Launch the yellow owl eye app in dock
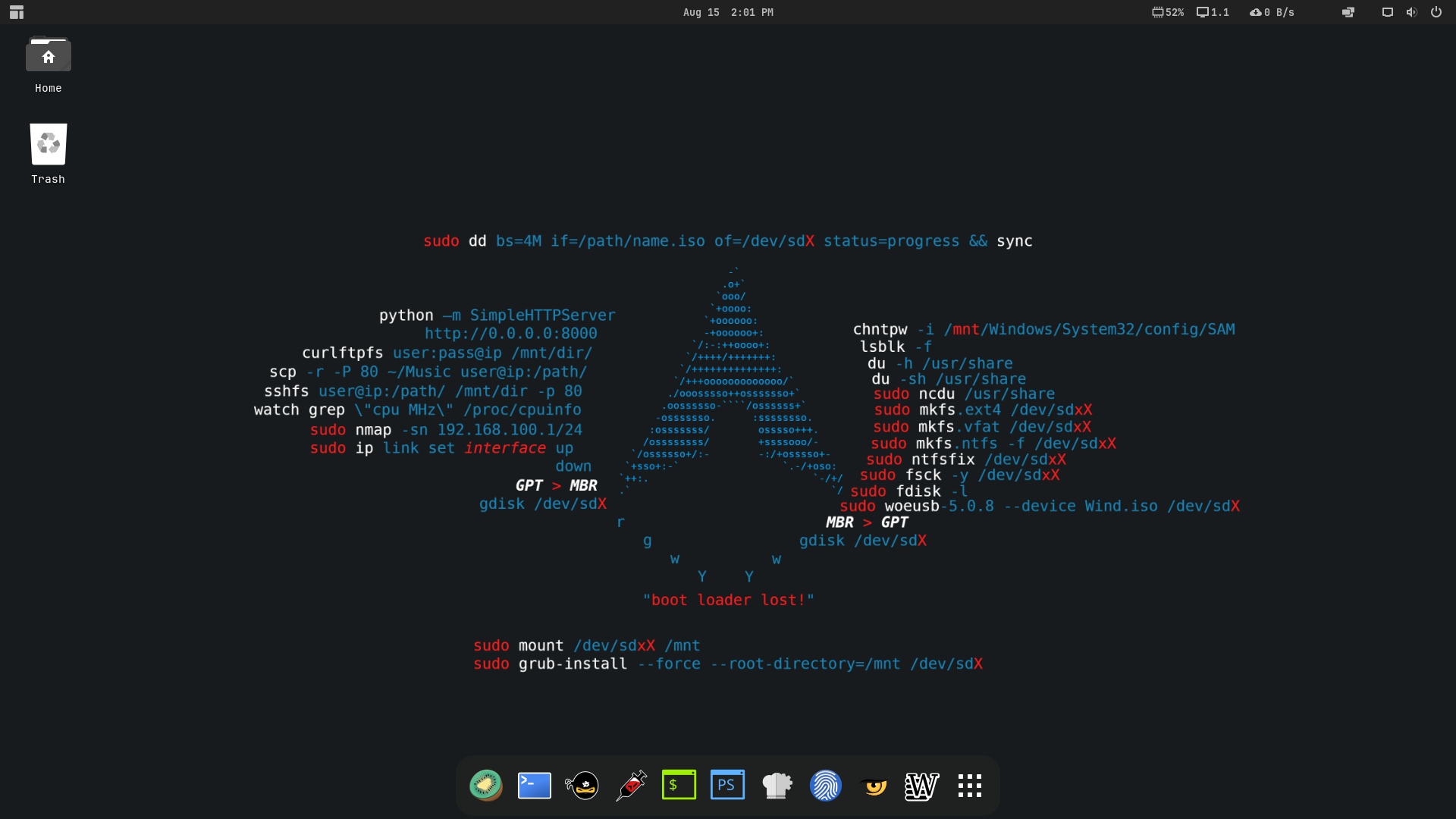This screenshot has width=1456, height=819. click(874, 786)
